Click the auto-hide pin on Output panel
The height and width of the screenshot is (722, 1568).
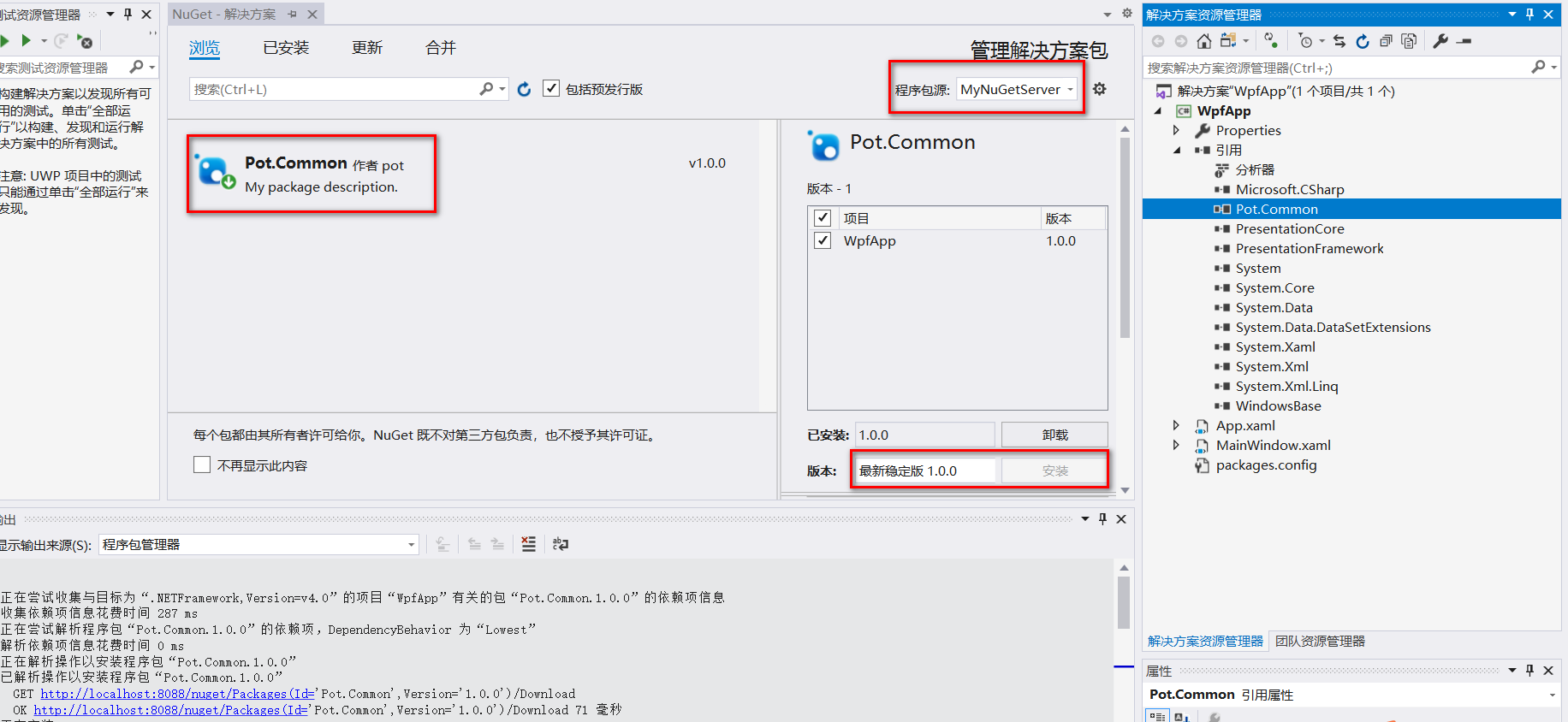[x=1102, y=518]
